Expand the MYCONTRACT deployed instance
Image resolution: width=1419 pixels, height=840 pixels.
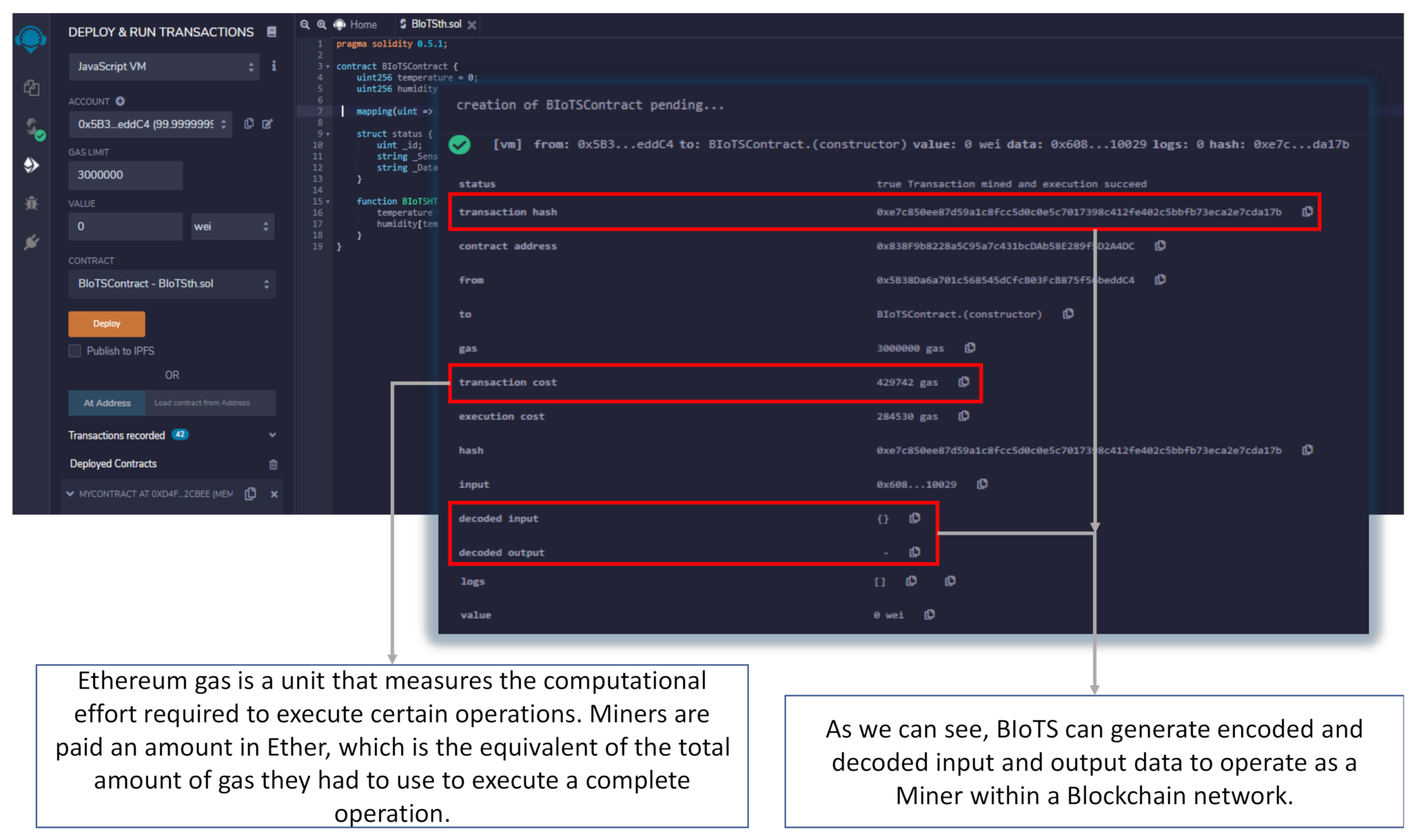70,493
